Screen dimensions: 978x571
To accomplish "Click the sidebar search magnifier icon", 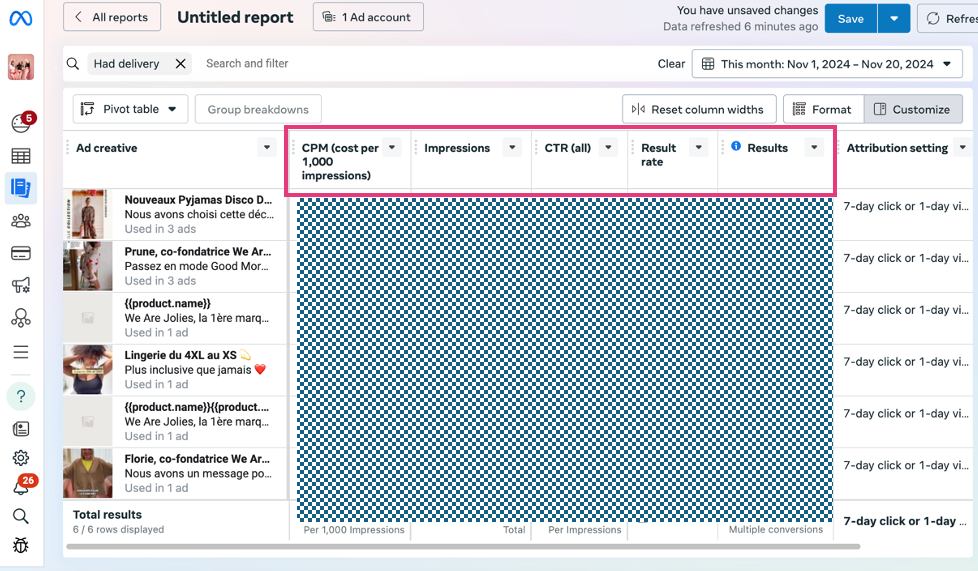I will [21, 516].
